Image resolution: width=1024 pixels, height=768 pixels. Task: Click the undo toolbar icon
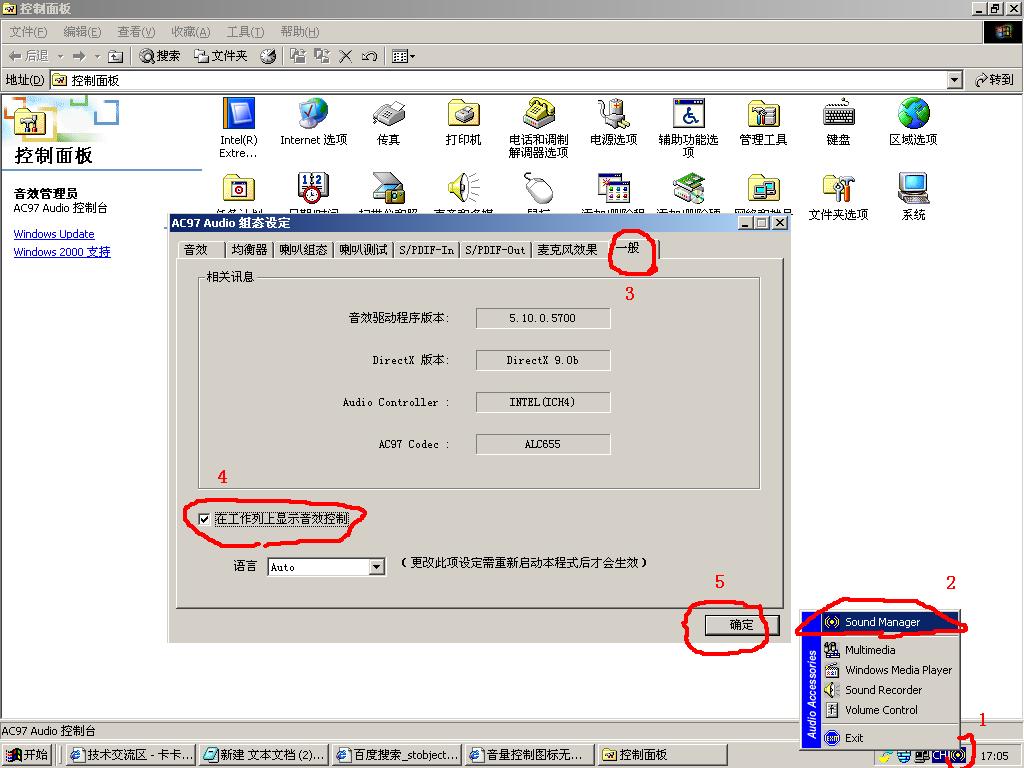coord(369,56)
